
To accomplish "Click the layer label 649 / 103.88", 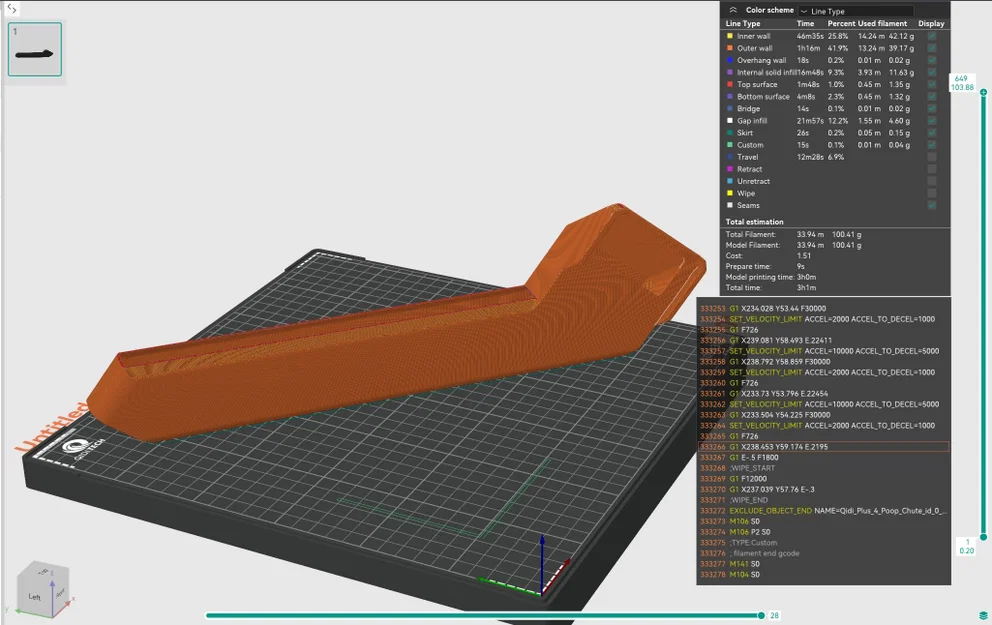I will (962, 83).
